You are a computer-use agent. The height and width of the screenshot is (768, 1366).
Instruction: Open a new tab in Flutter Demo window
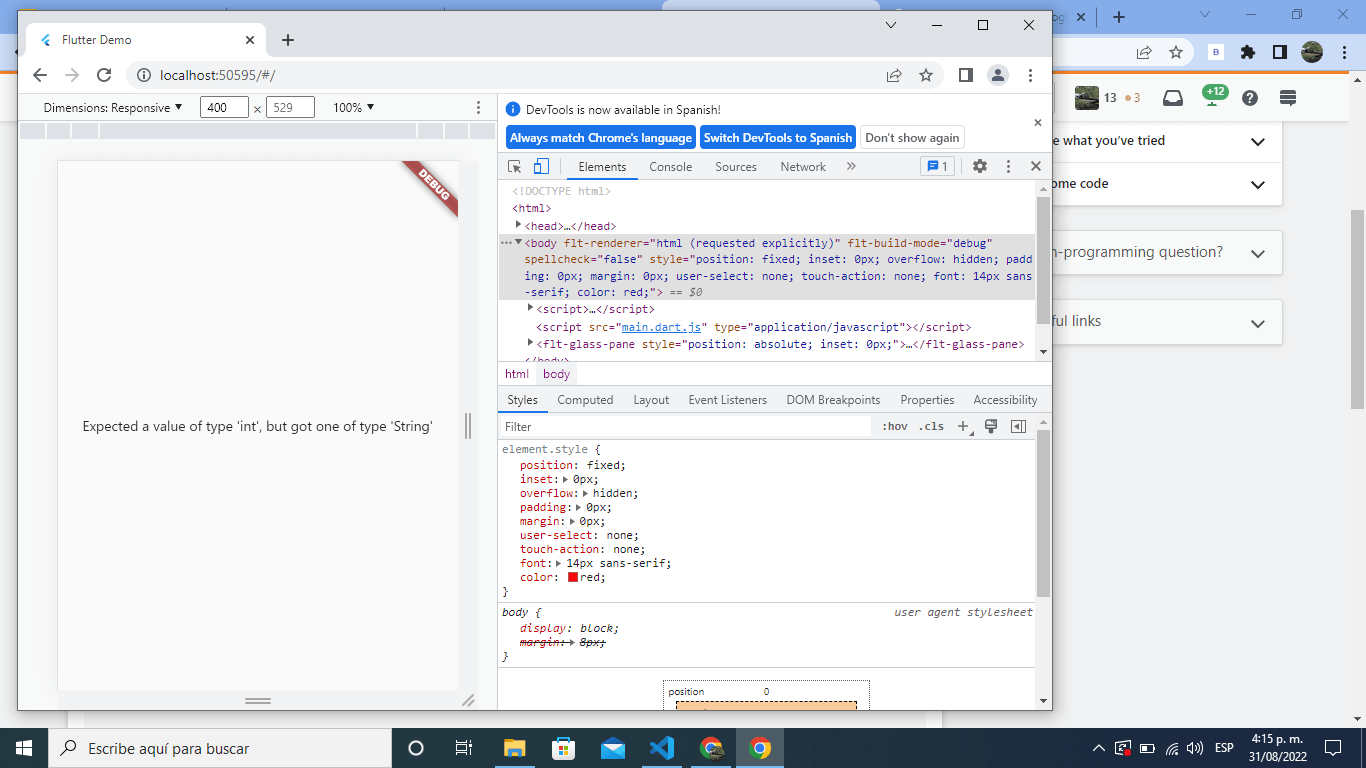click(x=288, y=40)
